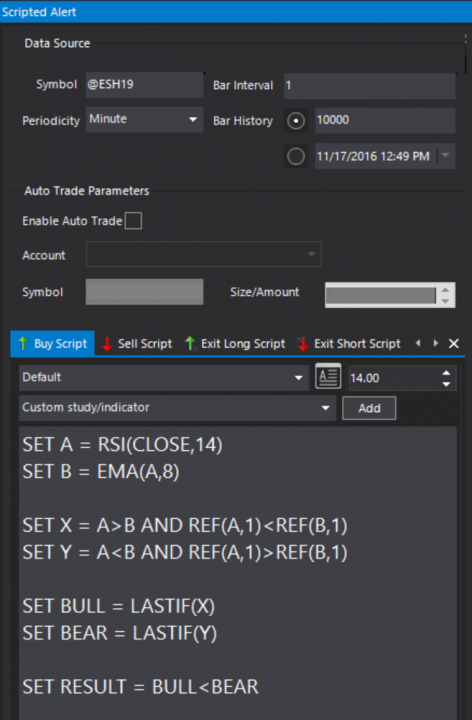Enable the Auto Trade checkbox

tap(134, 221)
